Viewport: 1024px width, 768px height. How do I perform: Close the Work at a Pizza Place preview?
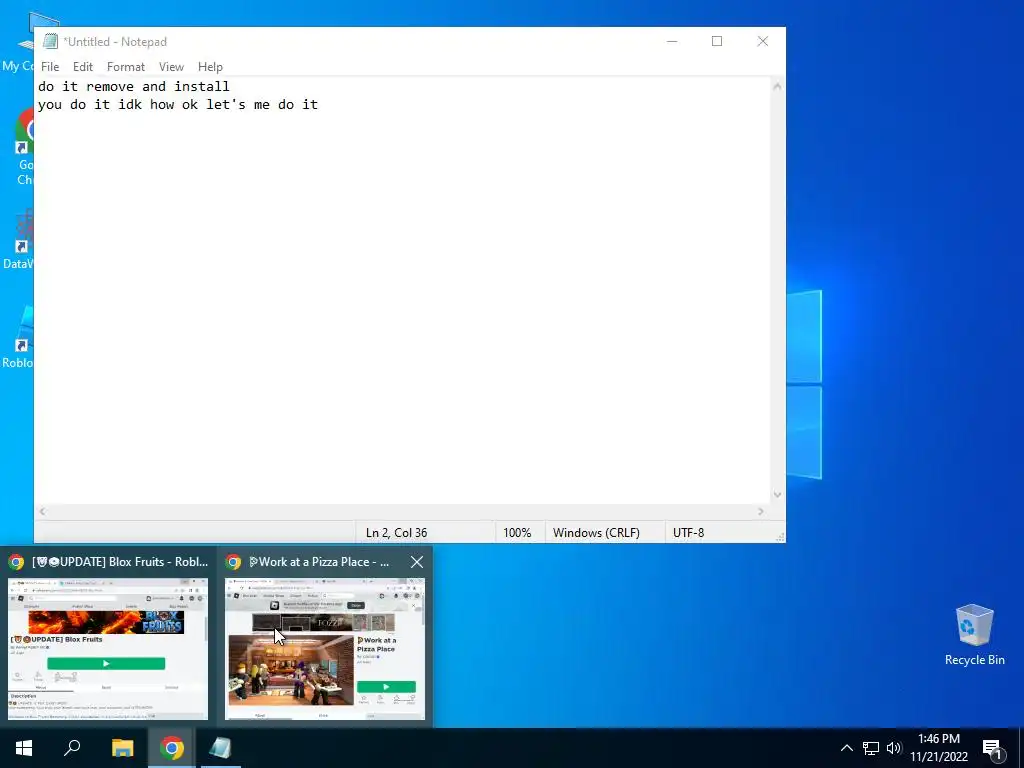(x=417, y=562)
